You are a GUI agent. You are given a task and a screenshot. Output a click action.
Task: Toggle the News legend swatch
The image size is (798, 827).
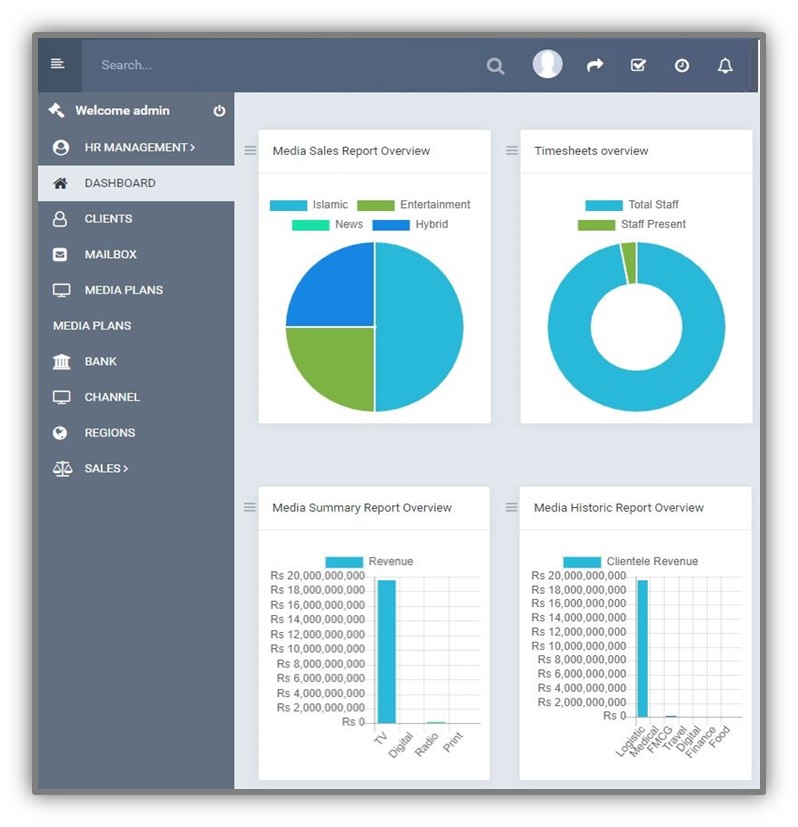click(x=311, y=225)
